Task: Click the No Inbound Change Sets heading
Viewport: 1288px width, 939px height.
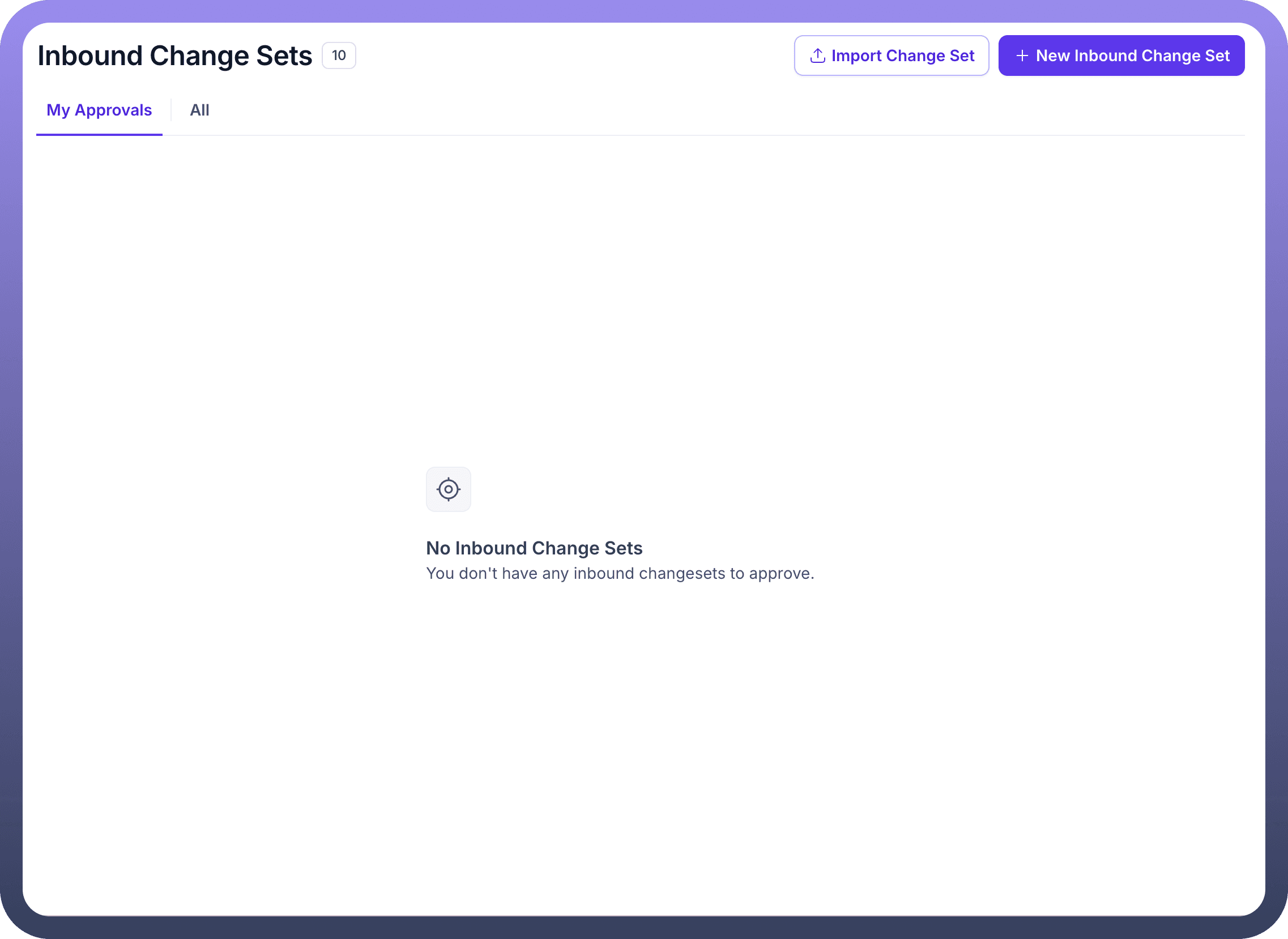Action: tap(534, 548)
